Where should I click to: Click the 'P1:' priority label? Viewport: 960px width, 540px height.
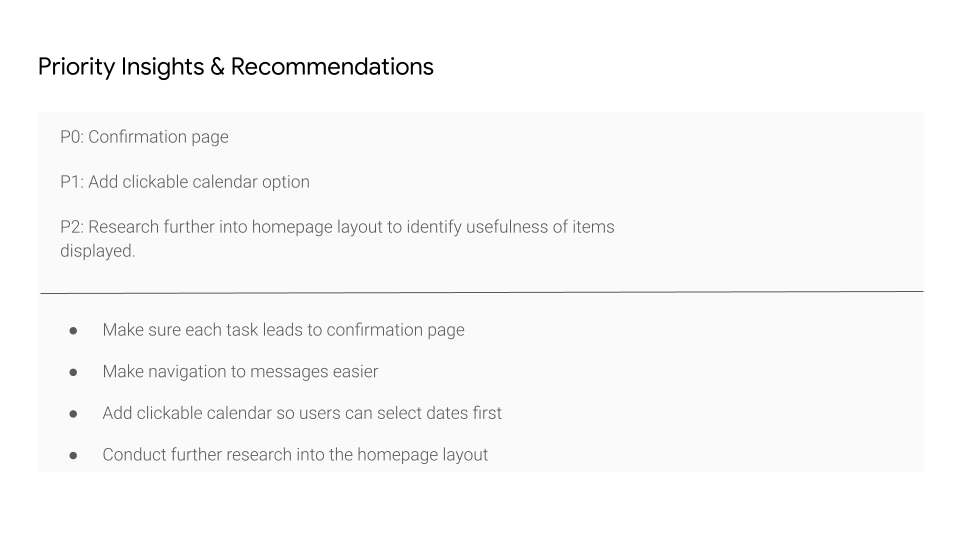click(72, 182)
